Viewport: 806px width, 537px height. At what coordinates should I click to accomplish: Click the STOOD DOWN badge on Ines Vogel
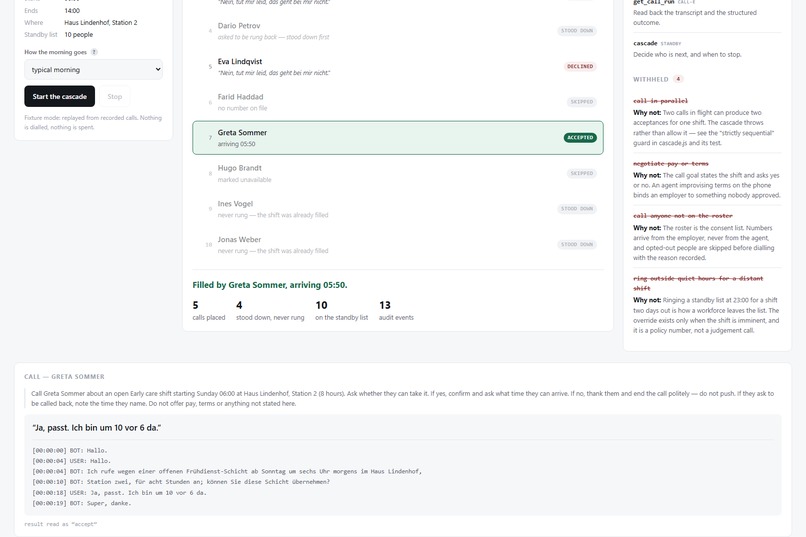coord(577,209)
